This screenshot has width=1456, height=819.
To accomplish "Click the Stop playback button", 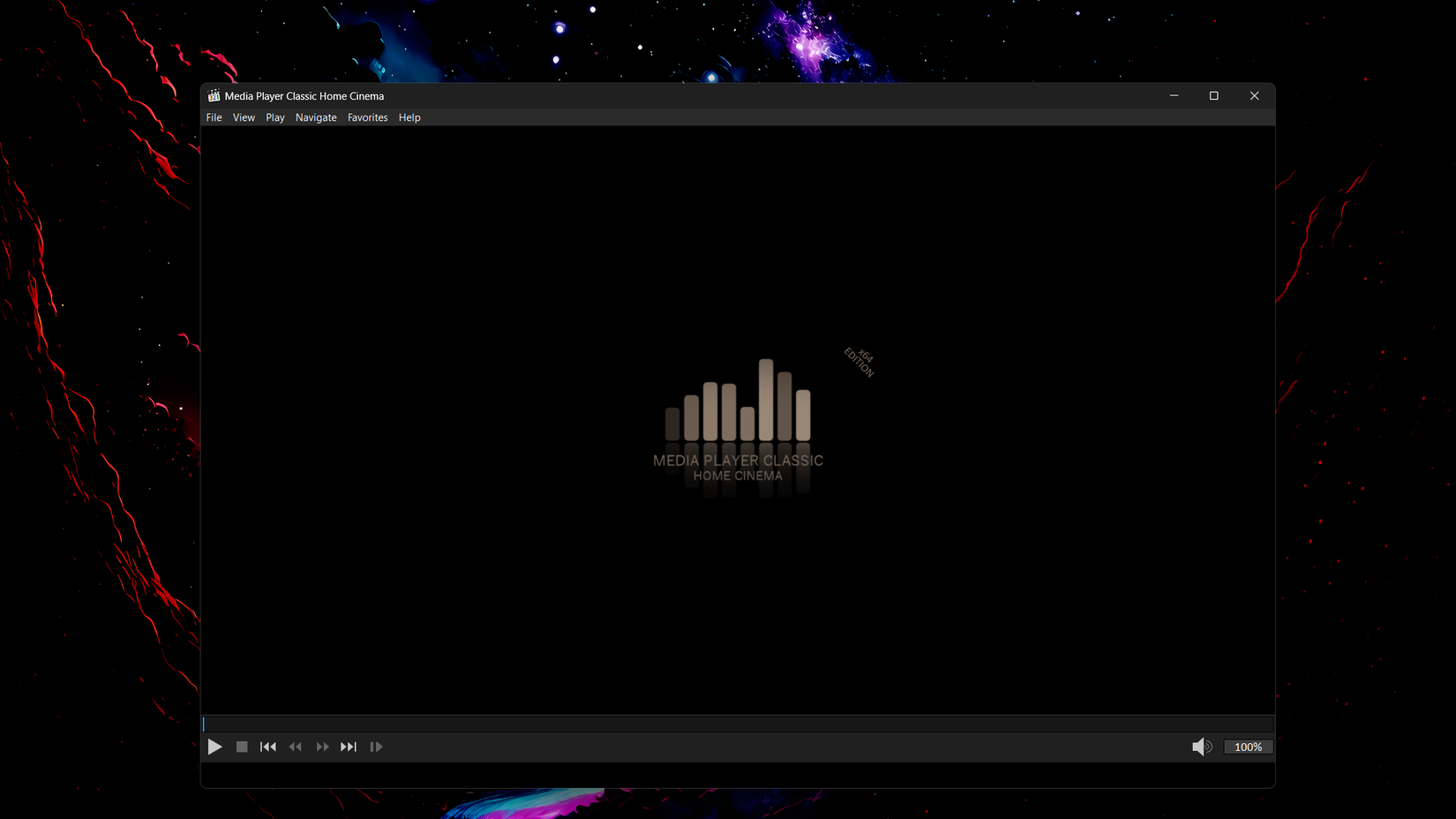I will [242, 747].
